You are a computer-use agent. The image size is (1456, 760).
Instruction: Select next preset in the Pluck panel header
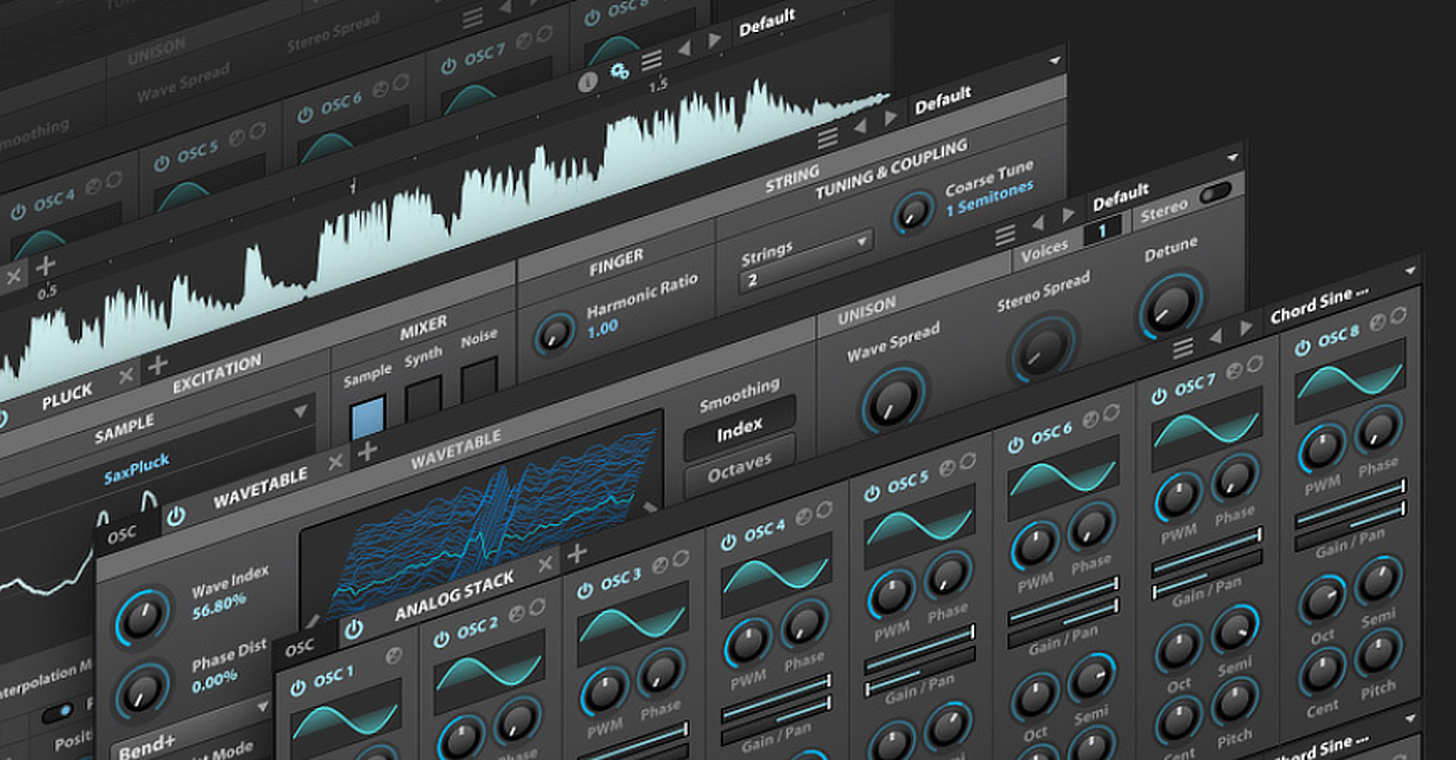coord(890,118)
